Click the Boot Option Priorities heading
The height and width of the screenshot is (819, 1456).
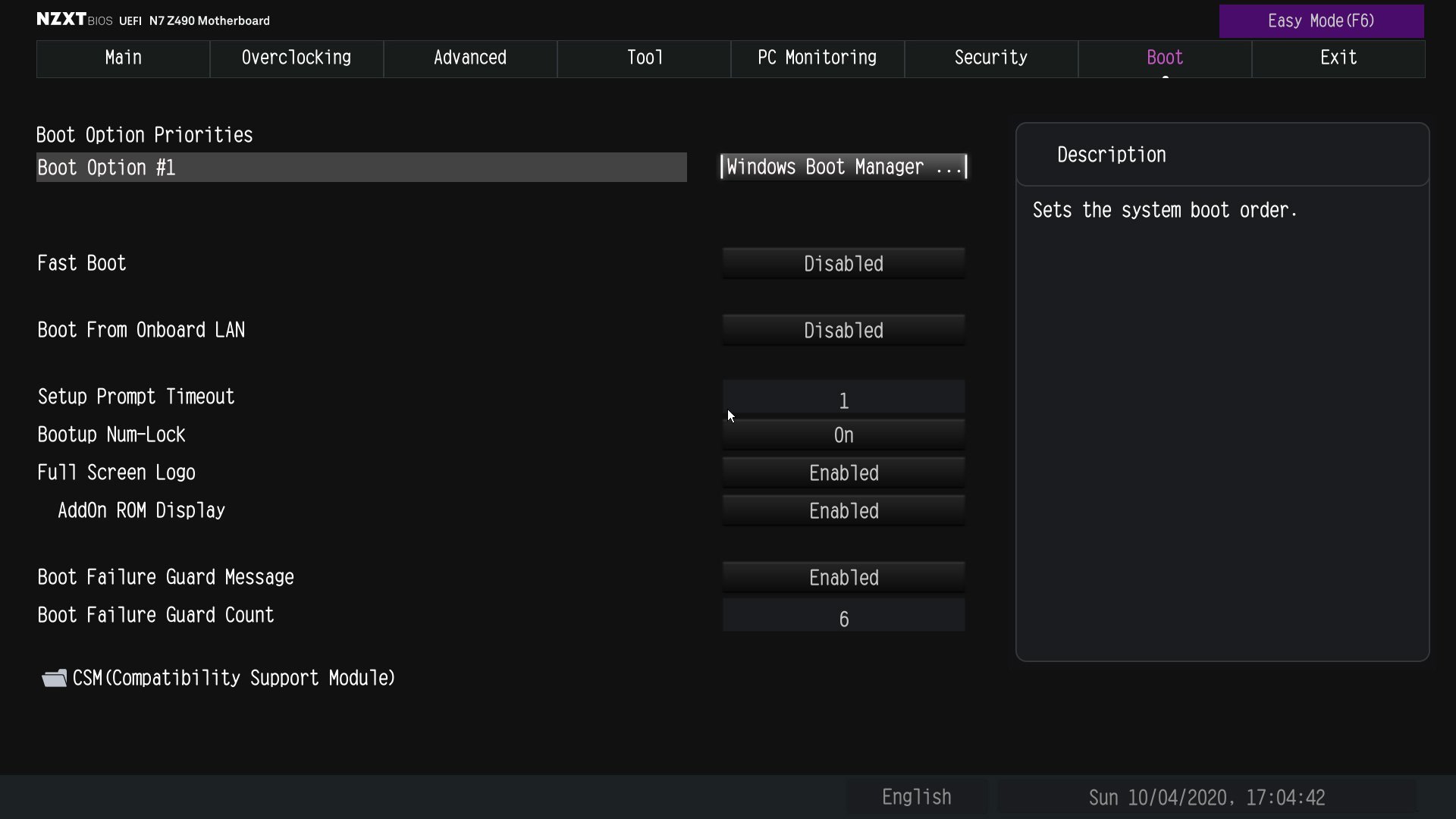(x=145, y=135)
